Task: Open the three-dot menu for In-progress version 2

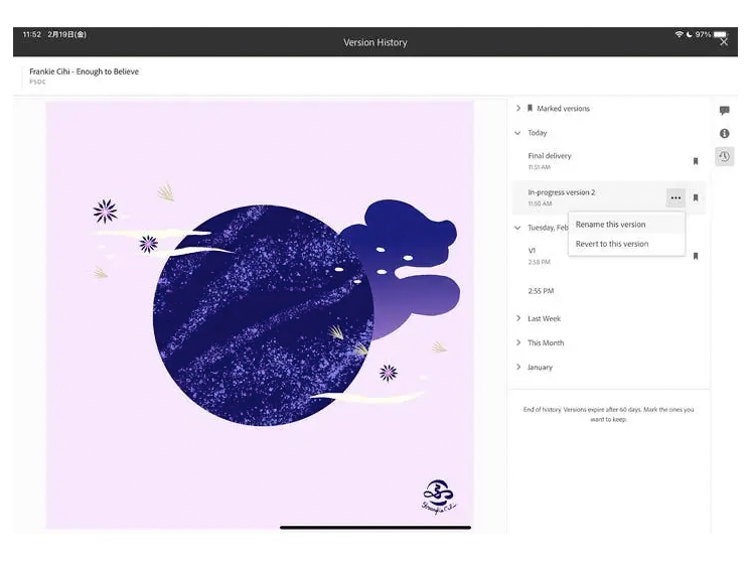Action: coord(675,198)
